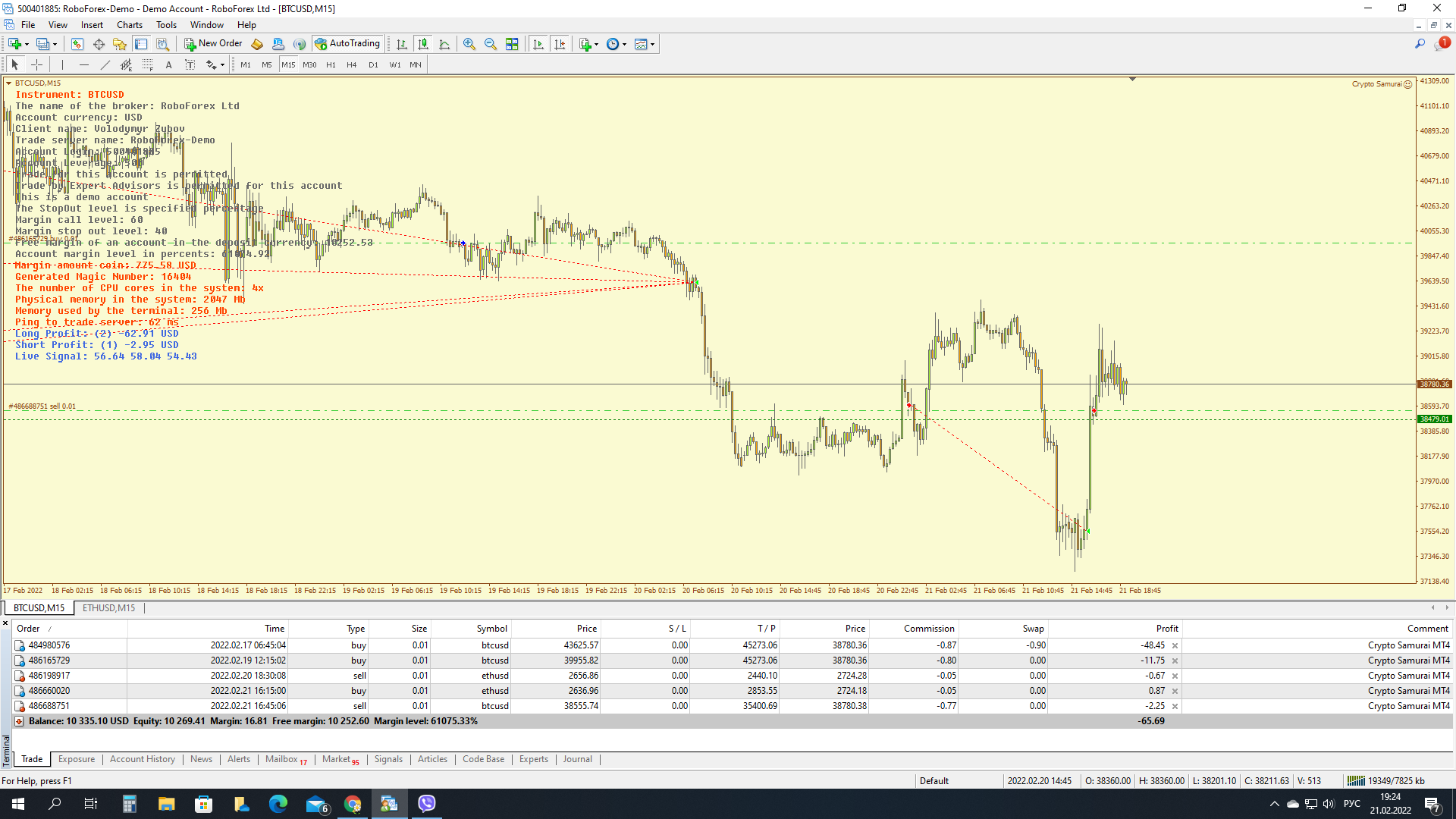Toggle Chart Shift icon

click(x=560, y=44)
